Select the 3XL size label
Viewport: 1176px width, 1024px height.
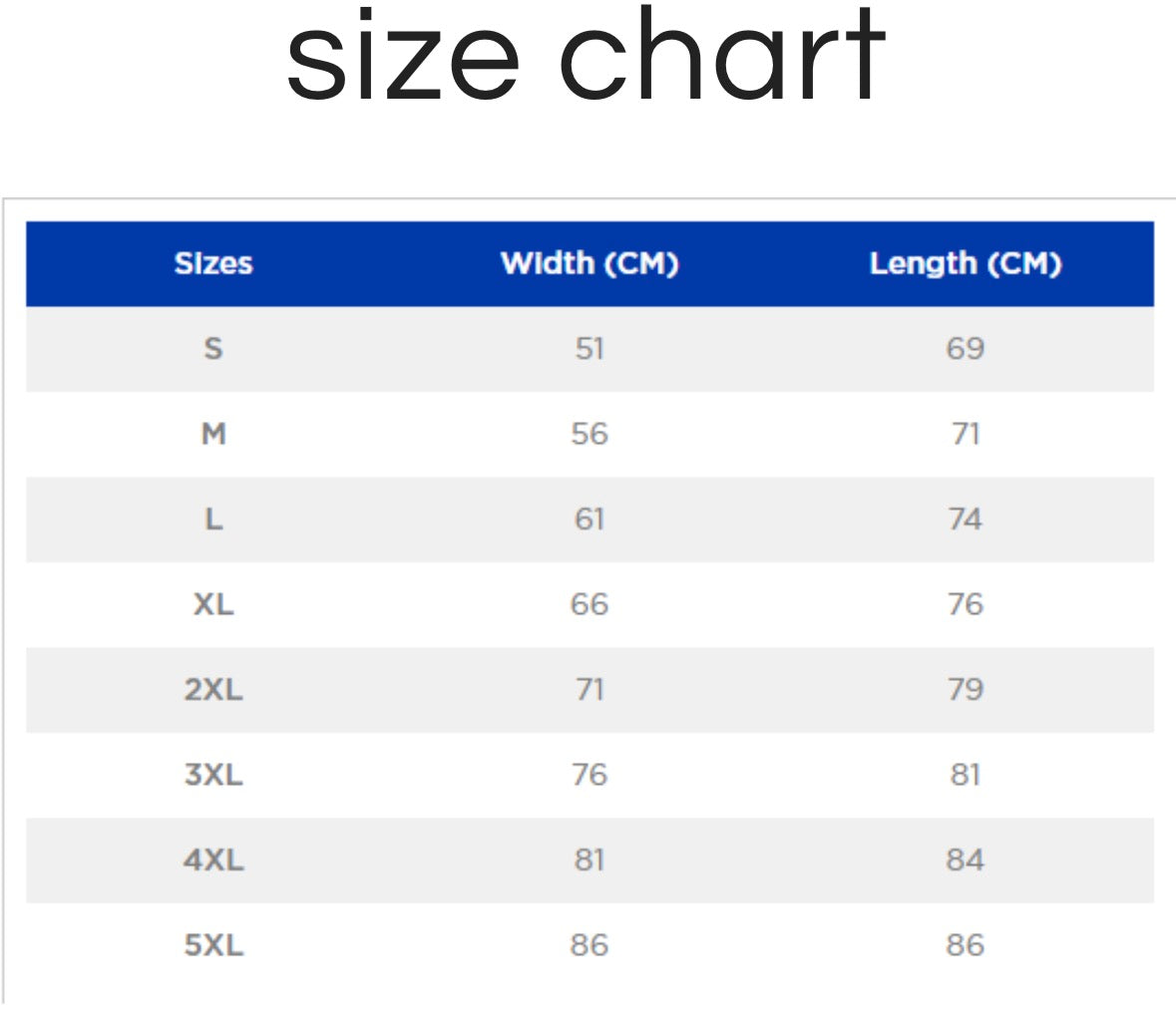(213, 775)
